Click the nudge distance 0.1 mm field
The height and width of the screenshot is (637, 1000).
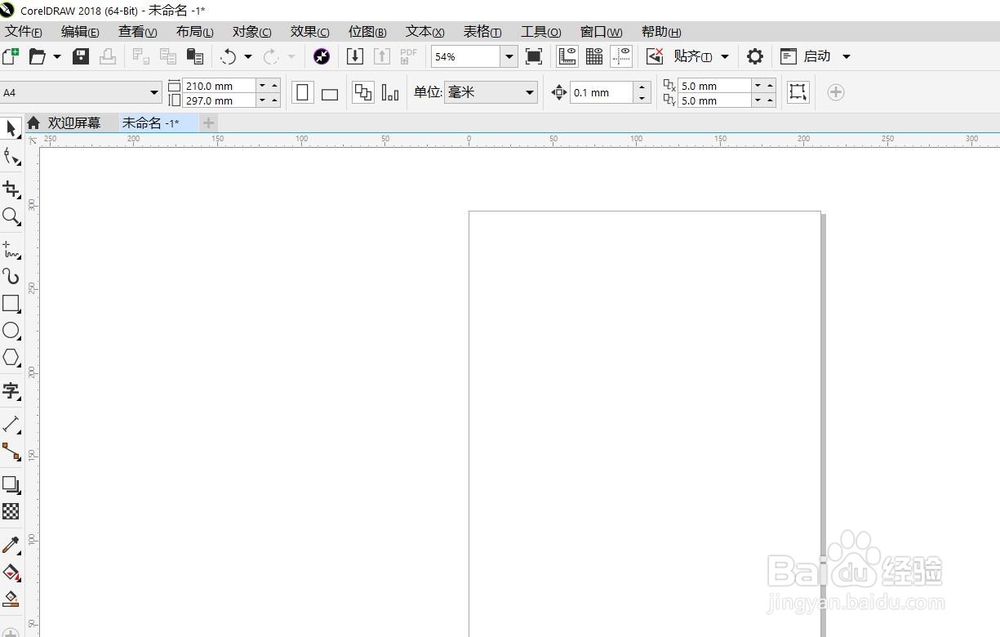601,92
